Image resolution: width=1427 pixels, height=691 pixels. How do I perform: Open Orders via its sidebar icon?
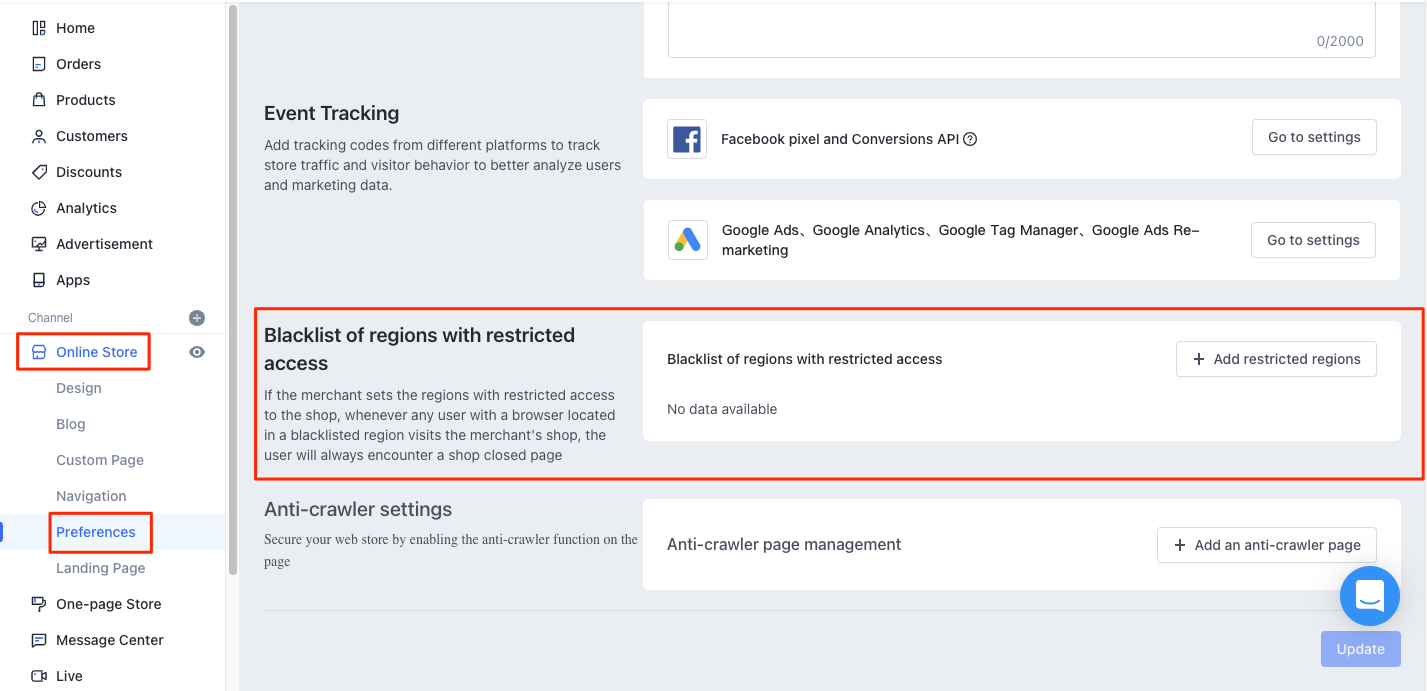pyautogui.click(x=39, y=64)
